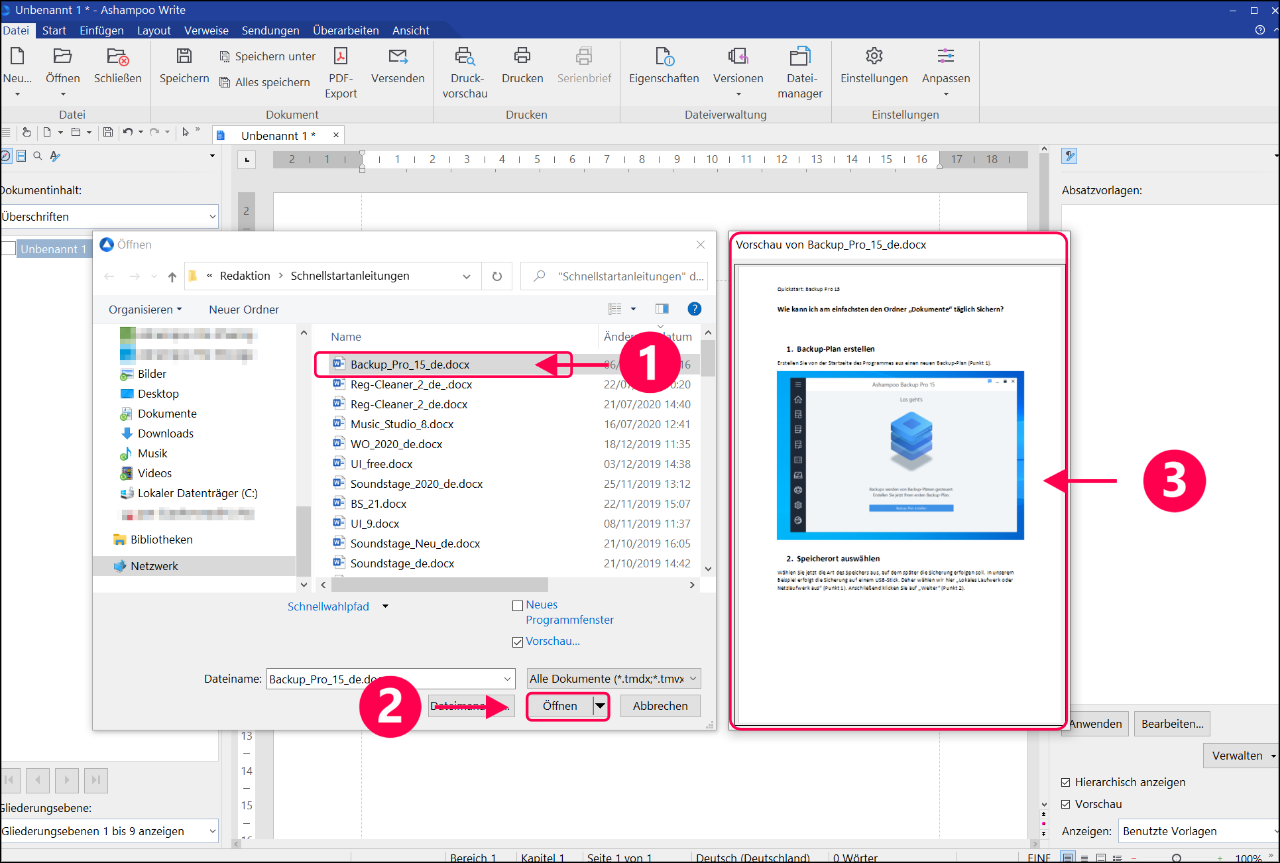Open the Gliederungsebenen 1 bis 9 dropdown
Viewport: 1280px width, 863px height.
(109, 830)
